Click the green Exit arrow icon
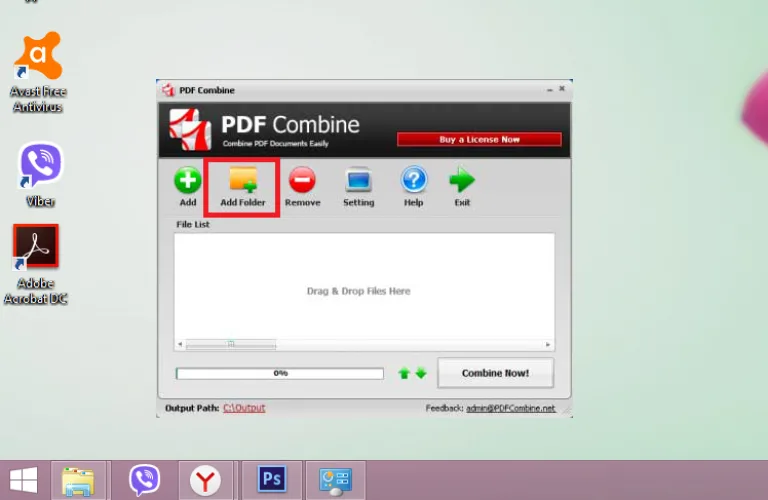 [x=462, y=180]
